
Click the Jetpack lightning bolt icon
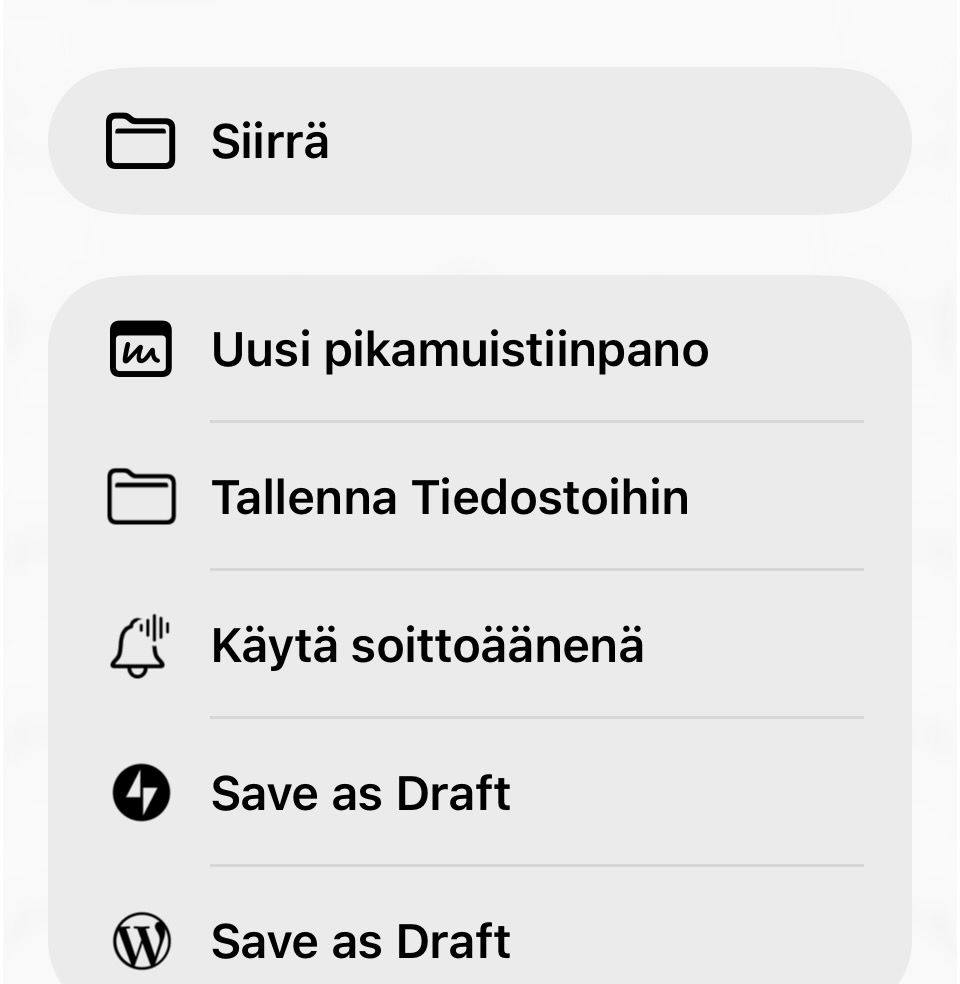click(140, 793)
